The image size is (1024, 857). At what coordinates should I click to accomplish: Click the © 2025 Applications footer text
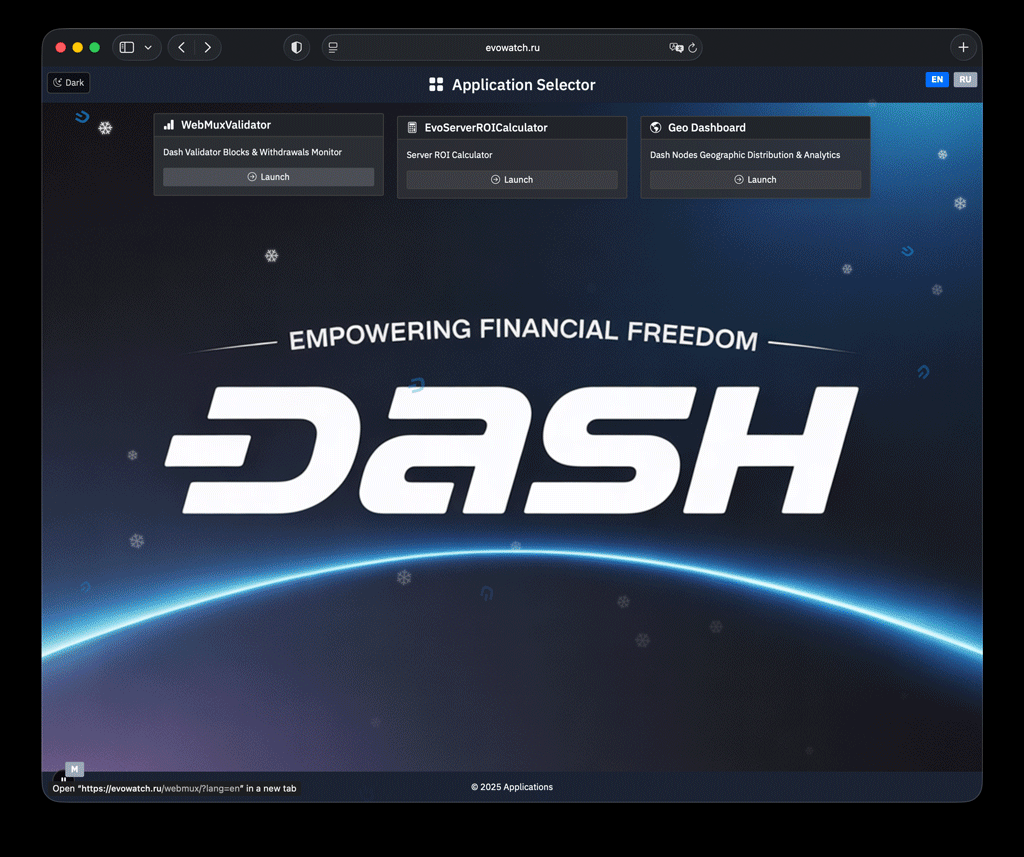512,787
